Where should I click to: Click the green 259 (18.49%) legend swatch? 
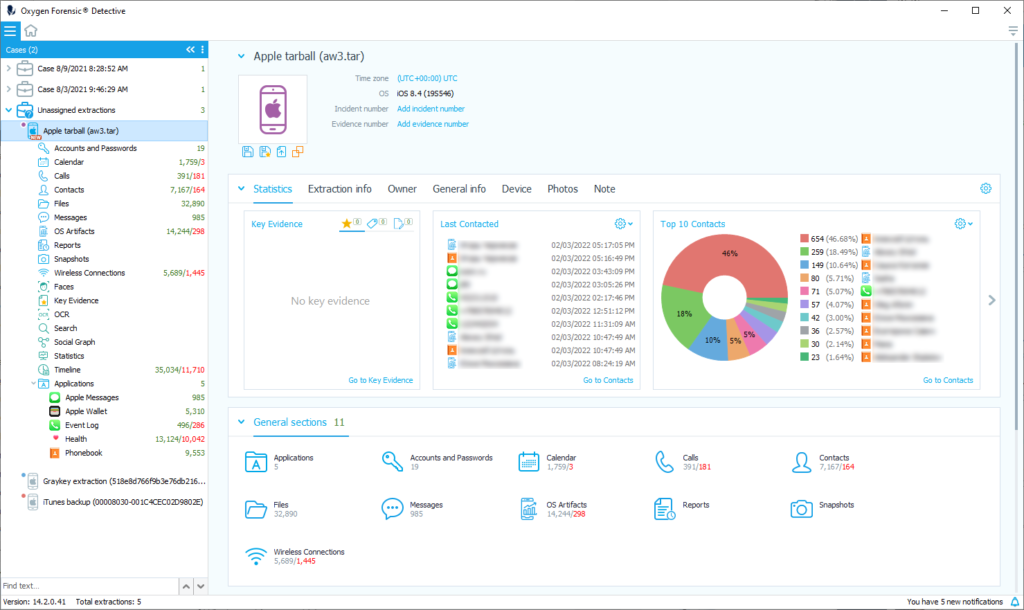805,252
